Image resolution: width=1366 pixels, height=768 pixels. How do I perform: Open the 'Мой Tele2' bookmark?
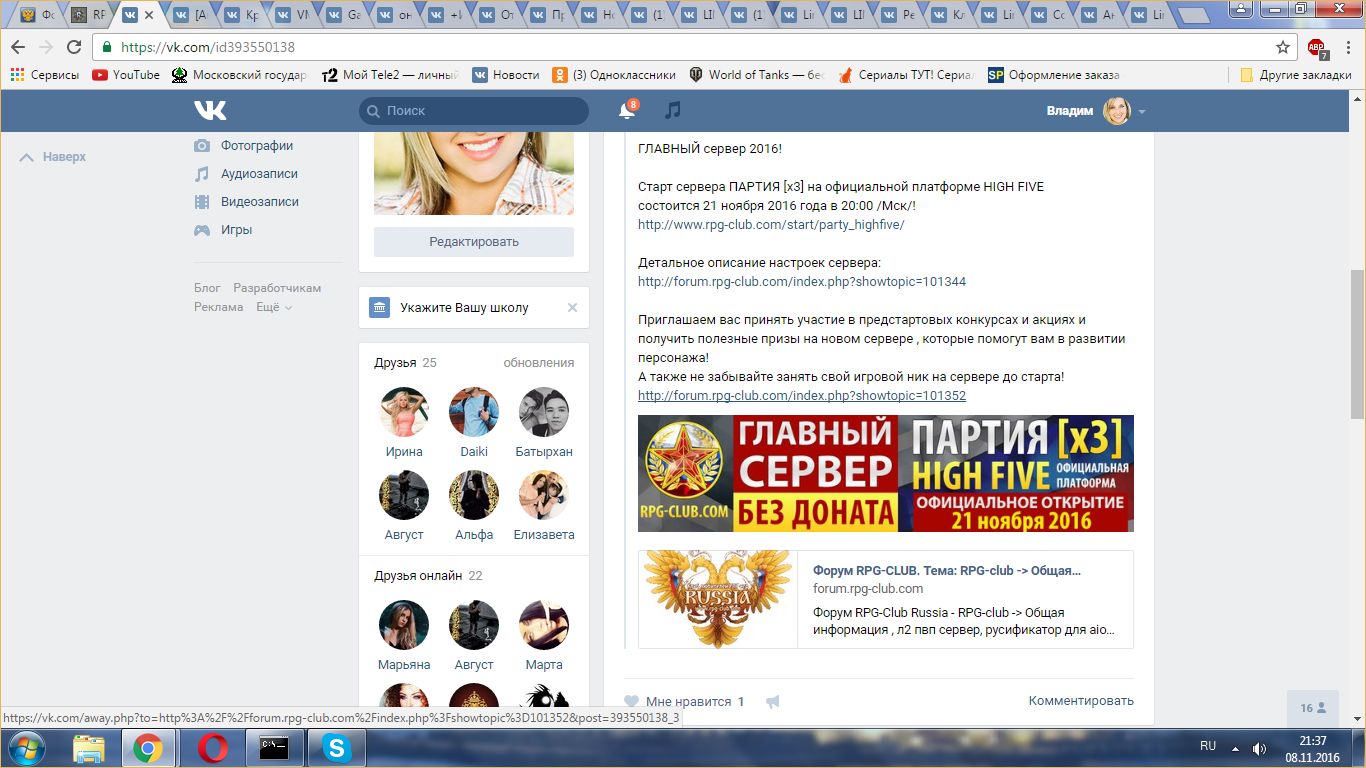[x=390, y=75]
